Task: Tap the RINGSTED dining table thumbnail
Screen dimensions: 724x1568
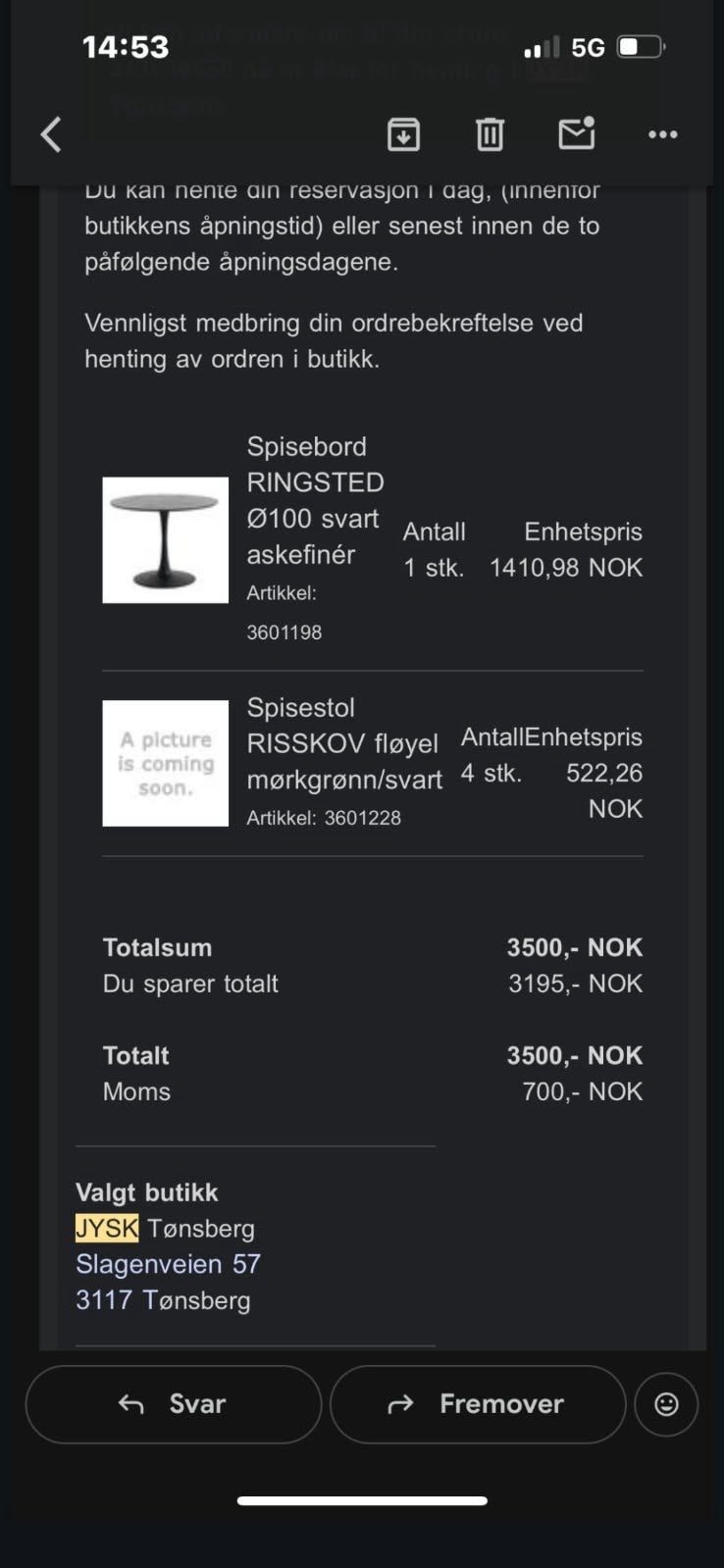Action: (x=165, y=539)
